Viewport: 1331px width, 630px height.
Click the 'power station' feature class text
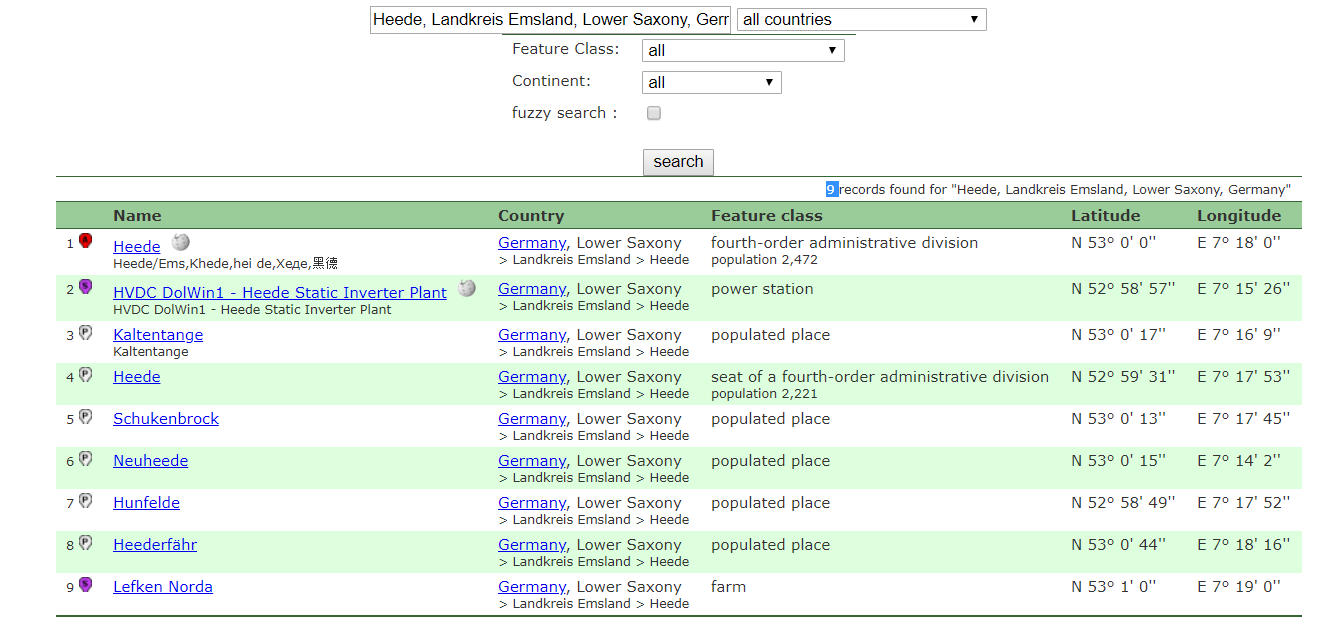coord(762,289)
